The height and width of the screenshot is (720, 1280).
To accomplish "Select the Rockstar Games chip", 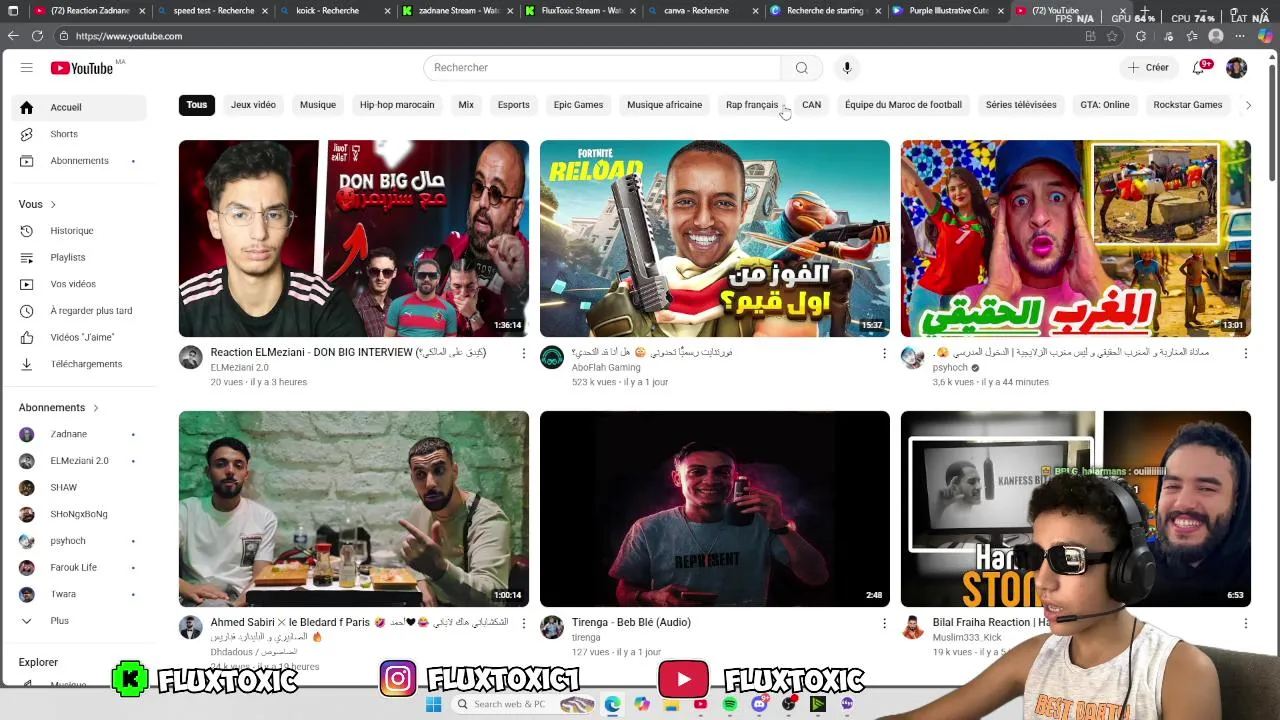I will (1187, 105).
